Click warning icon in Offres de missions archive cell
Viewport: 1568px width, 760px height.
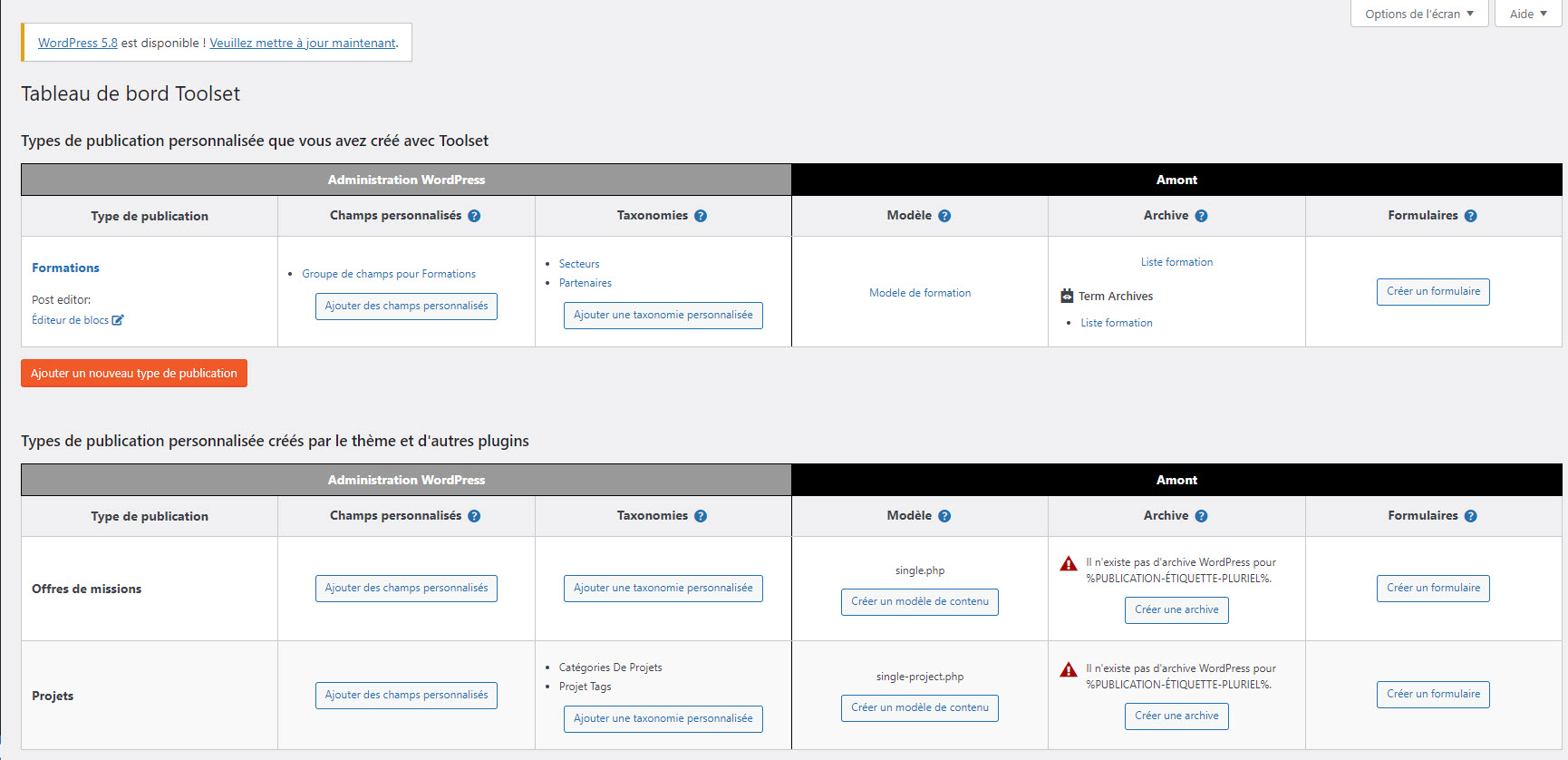[x=1069, y=564]
